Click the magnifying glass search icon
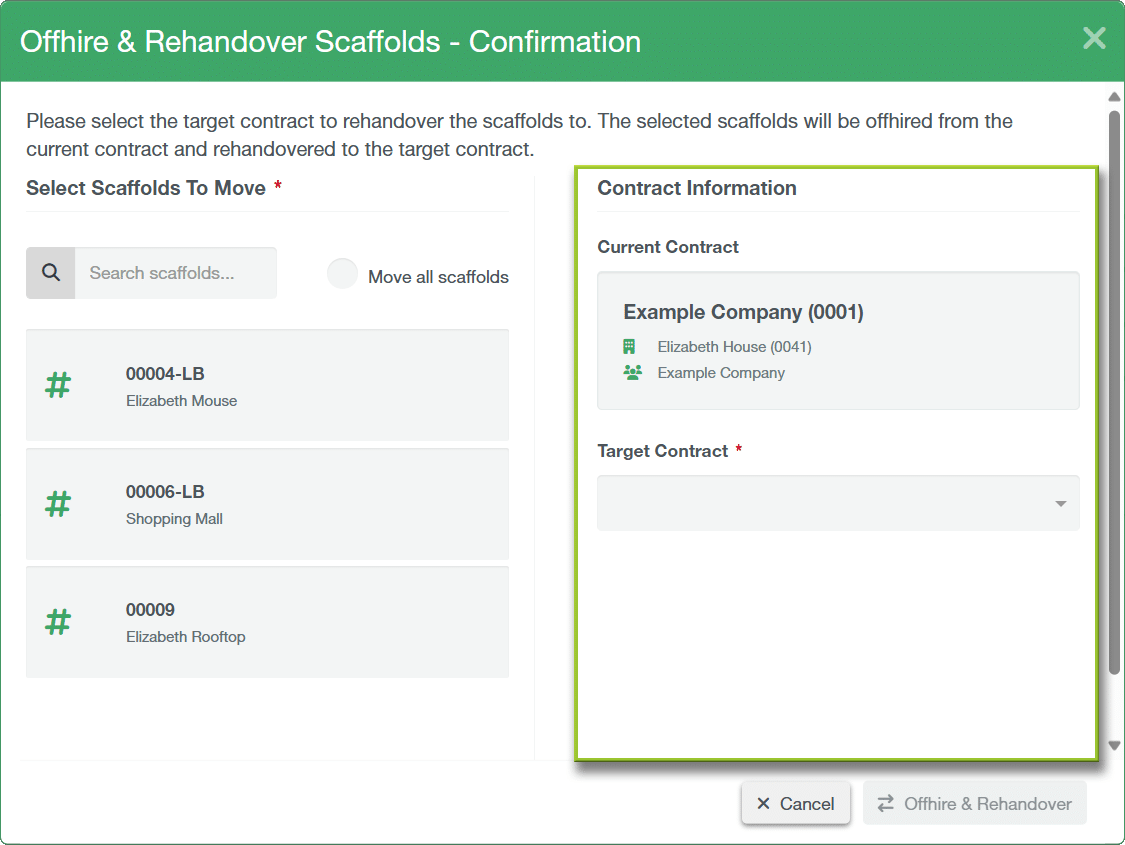The width and height of the screenshot is (1125, 845). coord(51,273)
